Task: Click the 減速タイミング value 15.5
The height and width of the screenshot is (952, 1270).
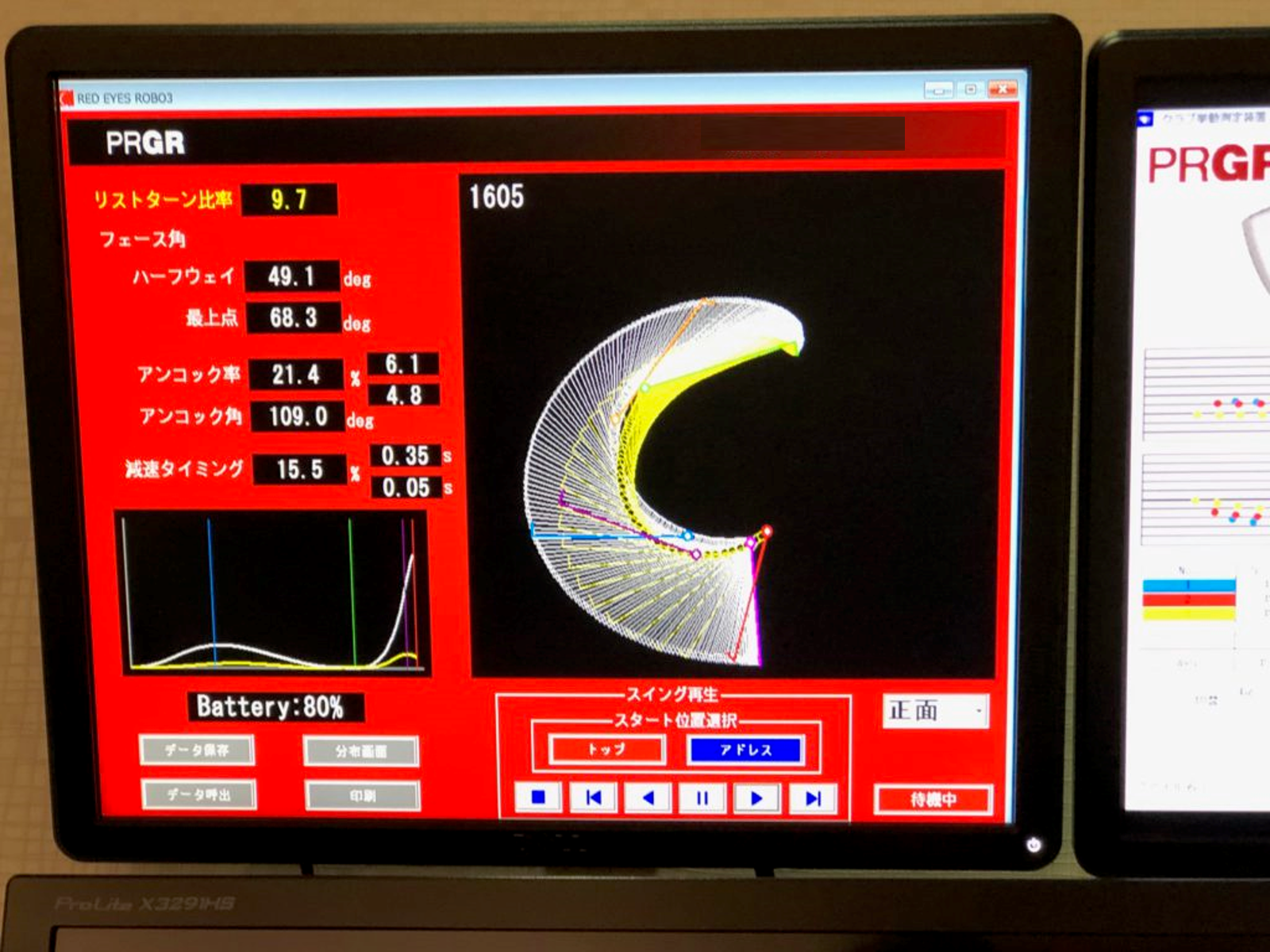Action: point(300,469)
